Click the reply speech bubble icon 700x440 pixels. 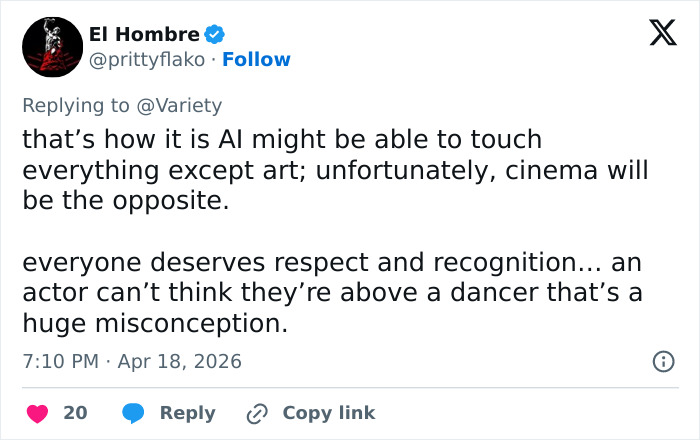click(x=133, y=412)
